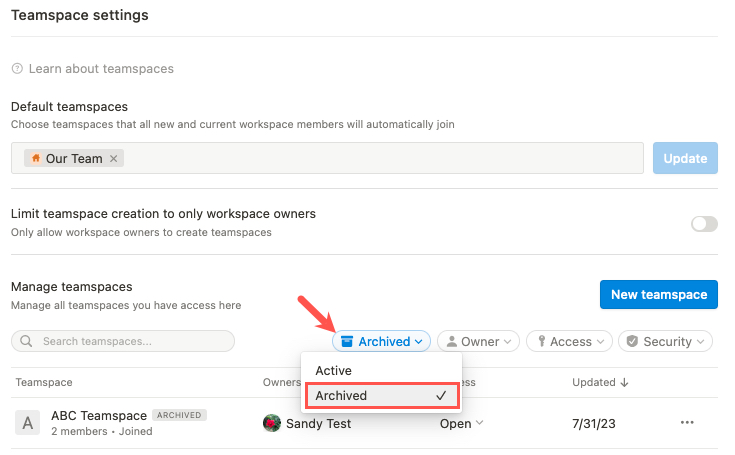Open the Security filter dropdown
The image size is (735, 455).
pos(665,342)
